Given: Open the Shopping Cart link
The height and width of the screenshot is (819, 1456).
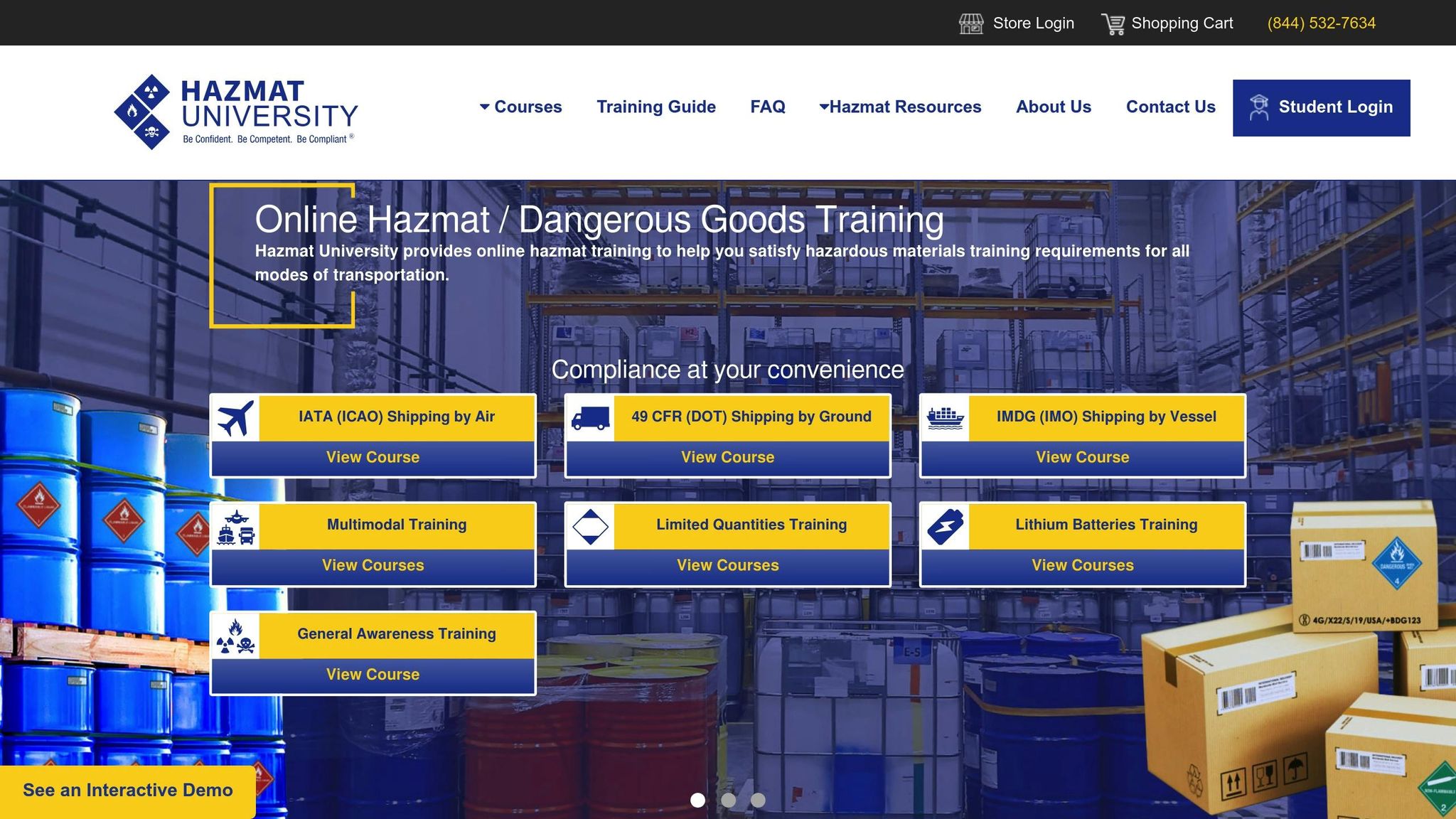Looking at the screenshot, I should [x=1182, y=23].
